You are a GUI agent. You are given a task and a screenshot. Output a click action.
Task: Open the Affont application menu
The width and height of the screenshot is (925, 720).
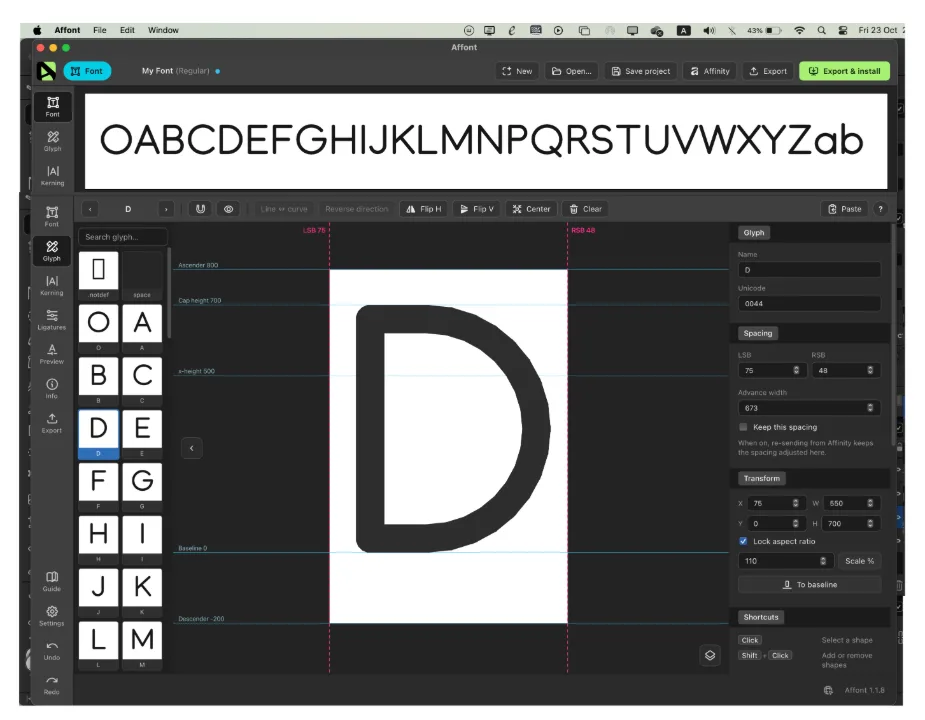point(67,30)
